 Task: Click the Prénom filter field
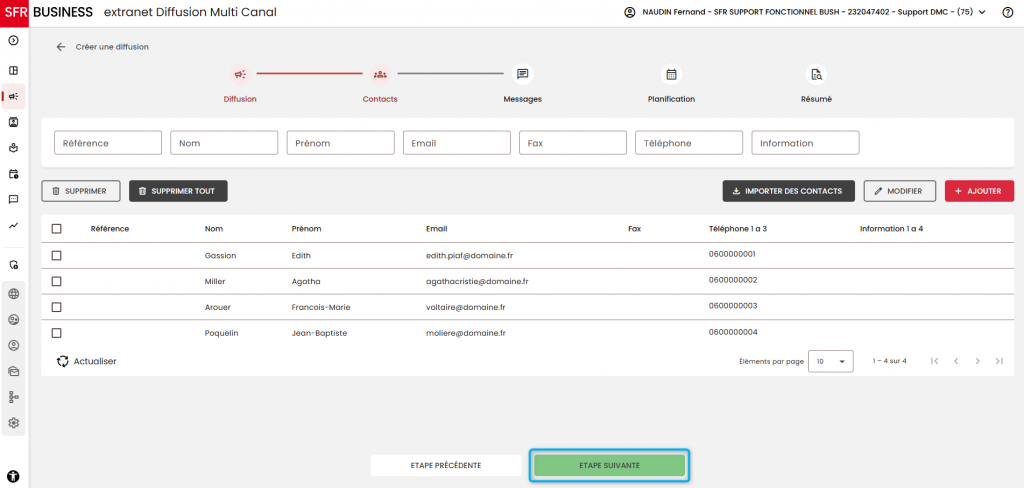[x=340, y=143]
